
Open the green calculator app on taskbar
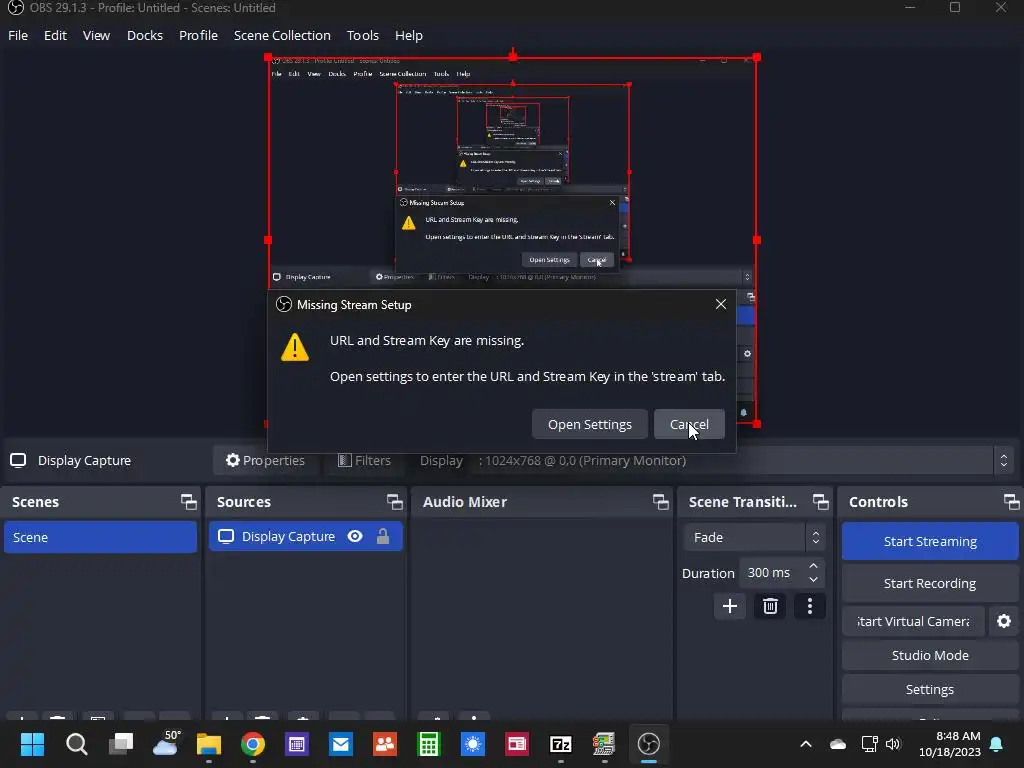[429, 744]
